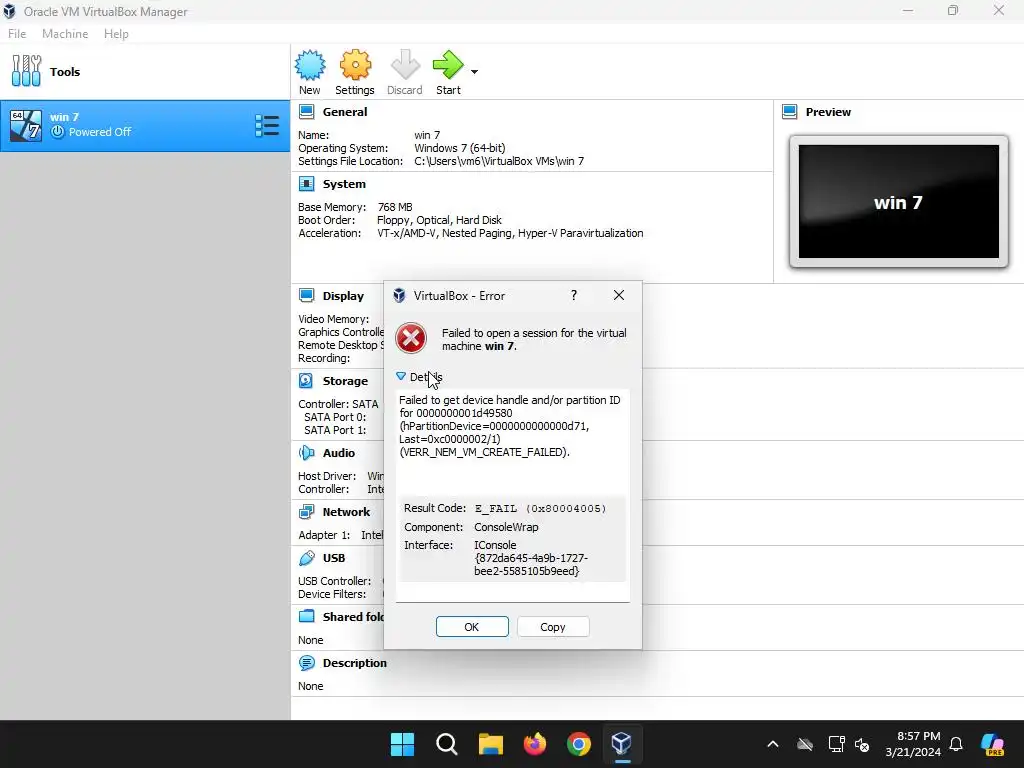Viewport: 1024px width, 768px height.
Task: Open the Storage section header
Action: click(345, 381)
